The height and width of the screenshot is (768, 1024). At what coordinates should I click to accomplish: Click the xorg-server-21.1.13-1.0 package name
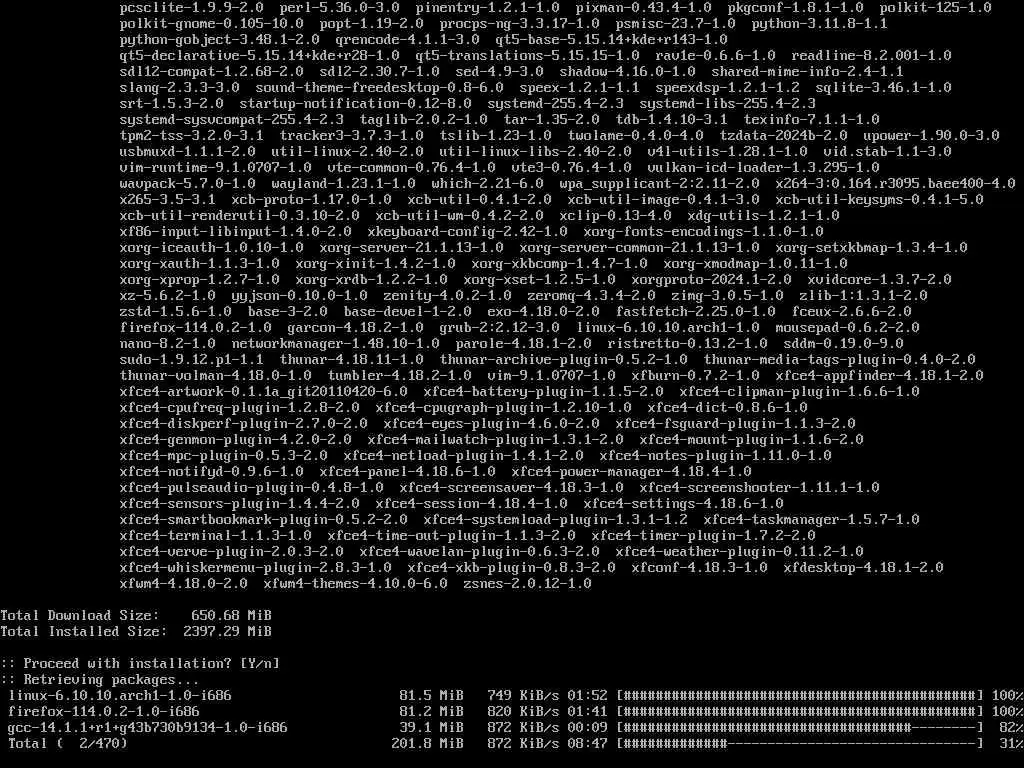point(411,248)
